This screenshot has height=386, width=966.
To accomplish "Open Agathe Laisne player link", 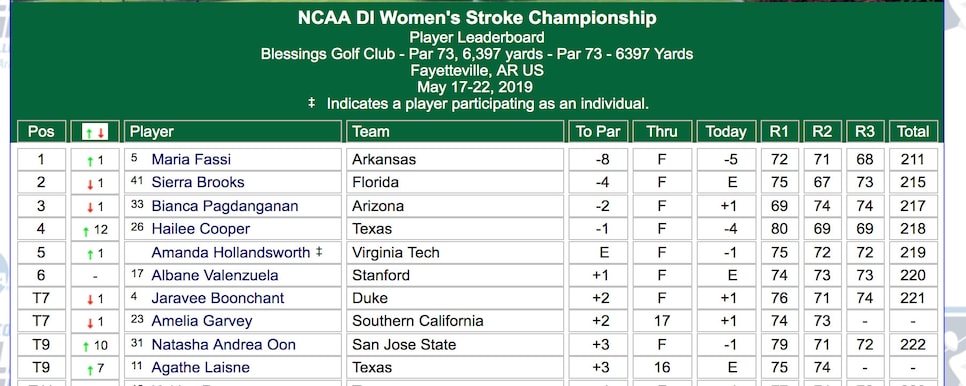I will (x=201, y=368).
